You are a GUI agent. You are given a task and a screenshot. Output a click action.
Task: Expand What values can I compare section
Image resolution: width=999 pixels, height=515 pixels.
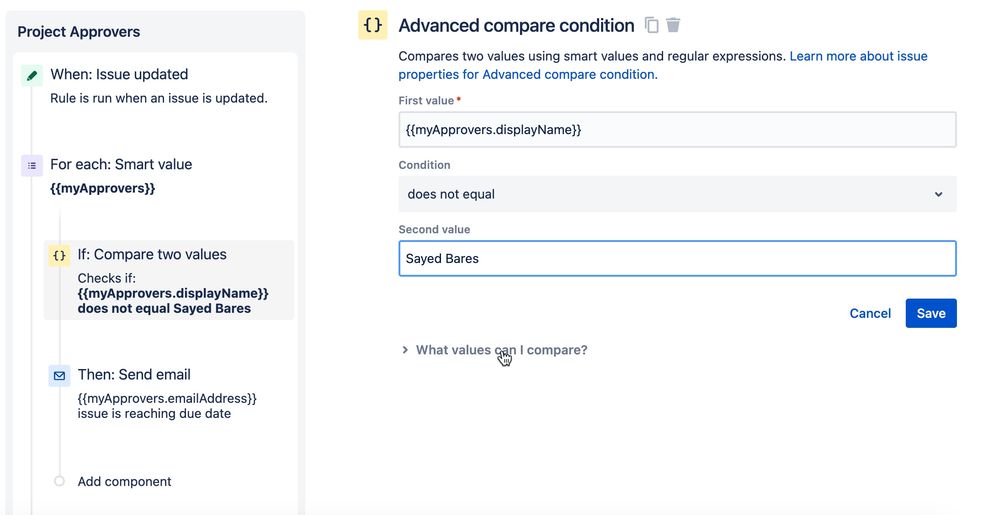click(x=494, y=350)
